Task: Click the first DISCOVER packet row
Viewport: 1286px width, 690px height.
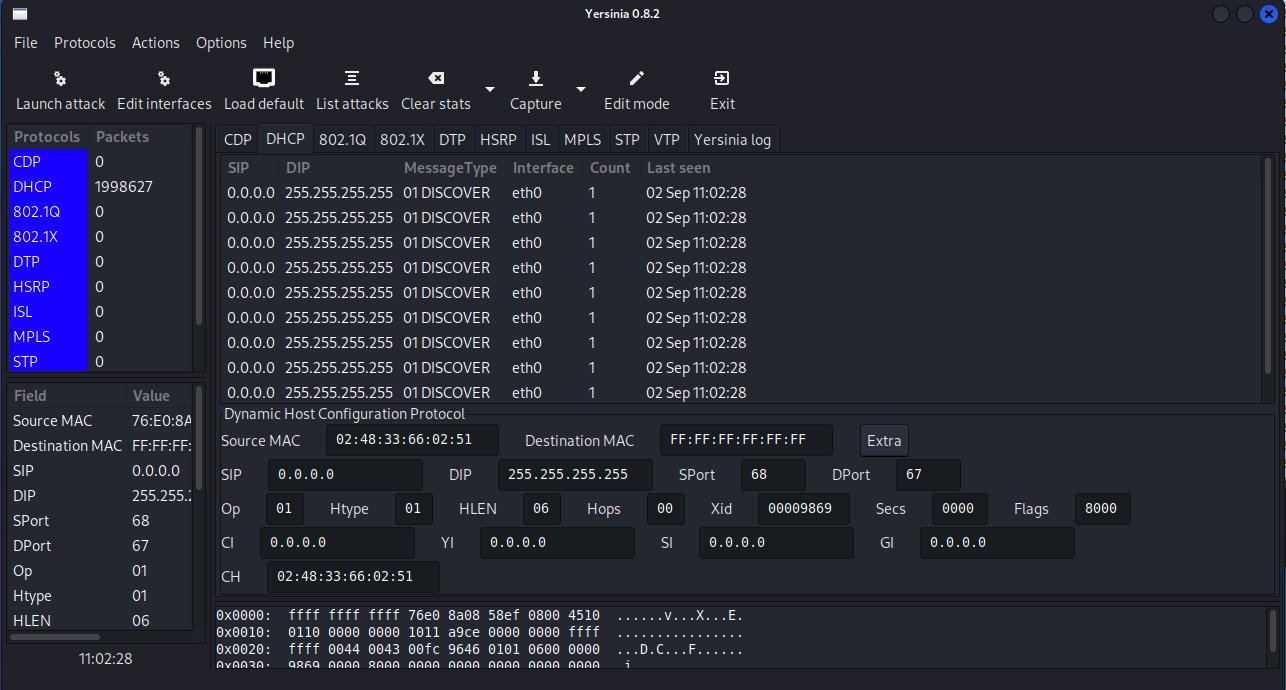Action: click(740, 193)
